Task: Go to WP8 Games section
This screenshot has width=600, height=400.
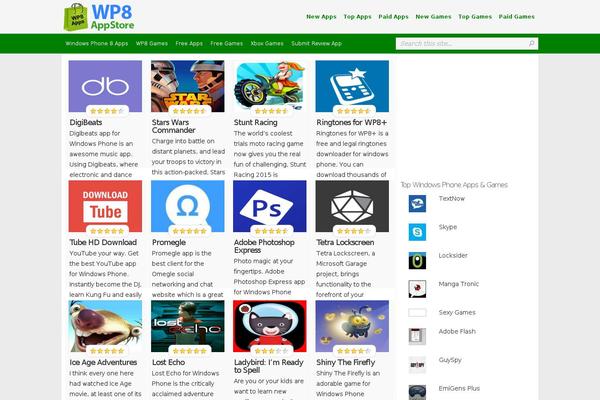Action: click(152, 44)
